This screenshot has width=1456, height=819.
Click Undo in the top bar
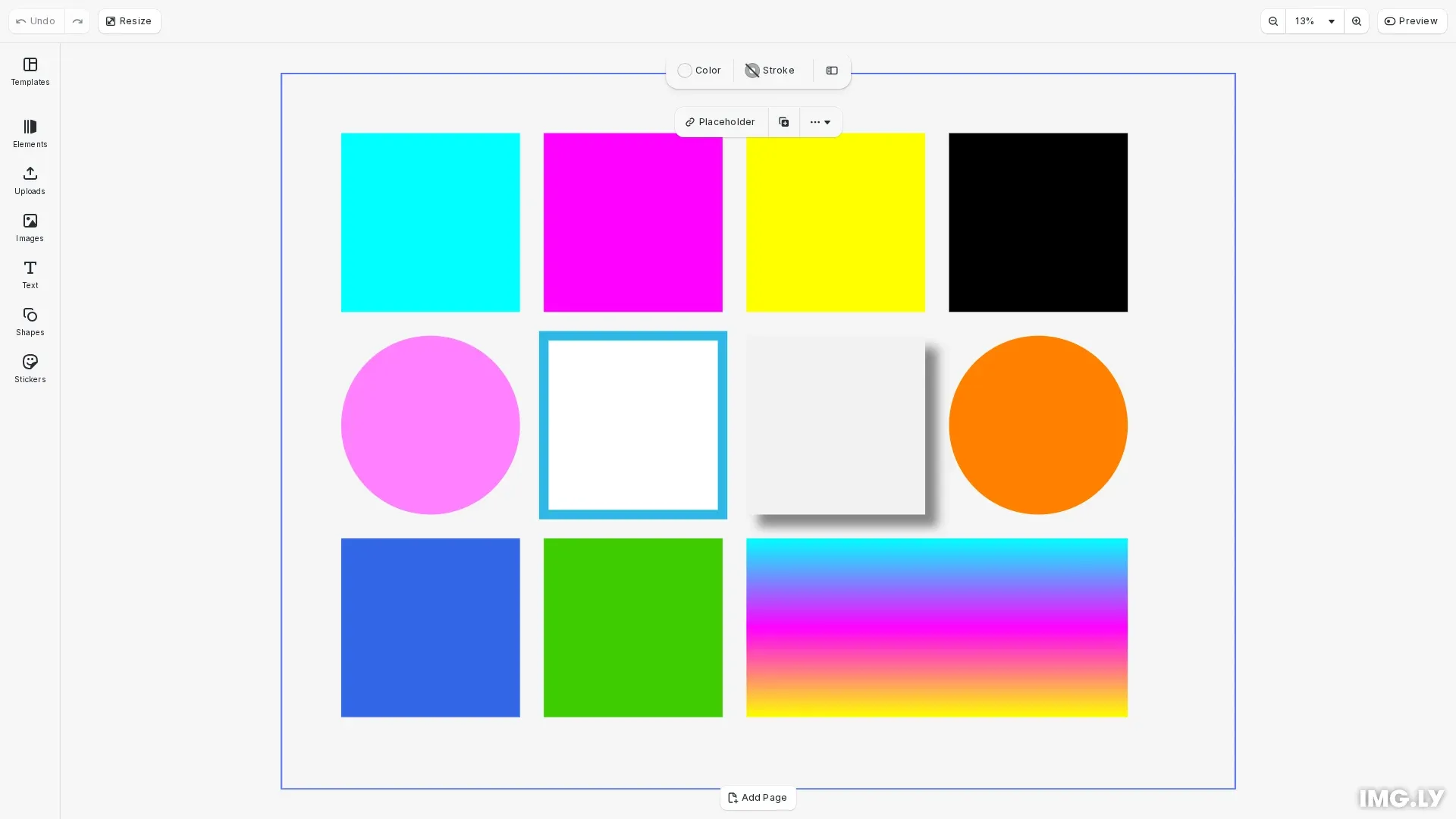point(34,20)
